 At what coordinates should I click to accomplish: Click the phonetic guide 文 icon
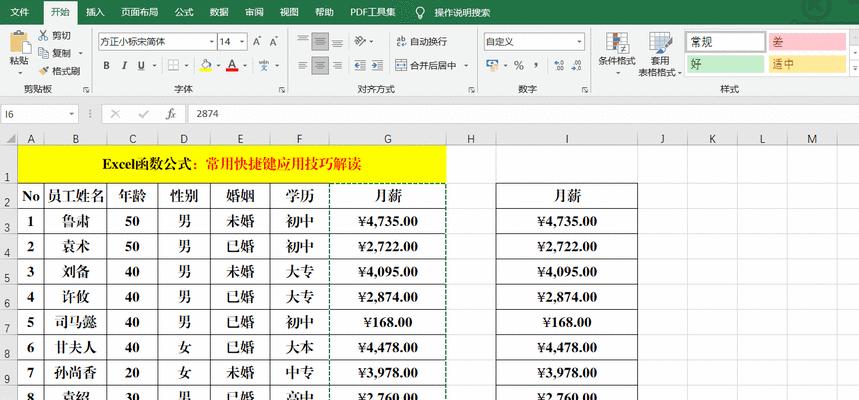click(264, 66)
